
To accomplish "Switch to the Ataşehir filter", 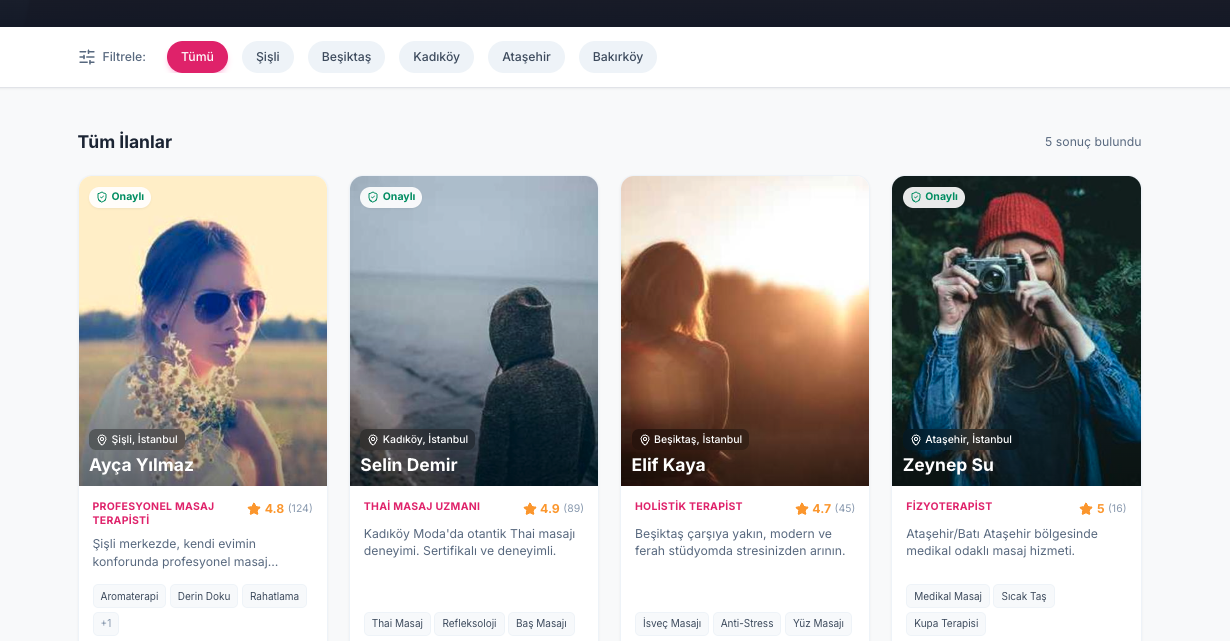I will [526, 57].
